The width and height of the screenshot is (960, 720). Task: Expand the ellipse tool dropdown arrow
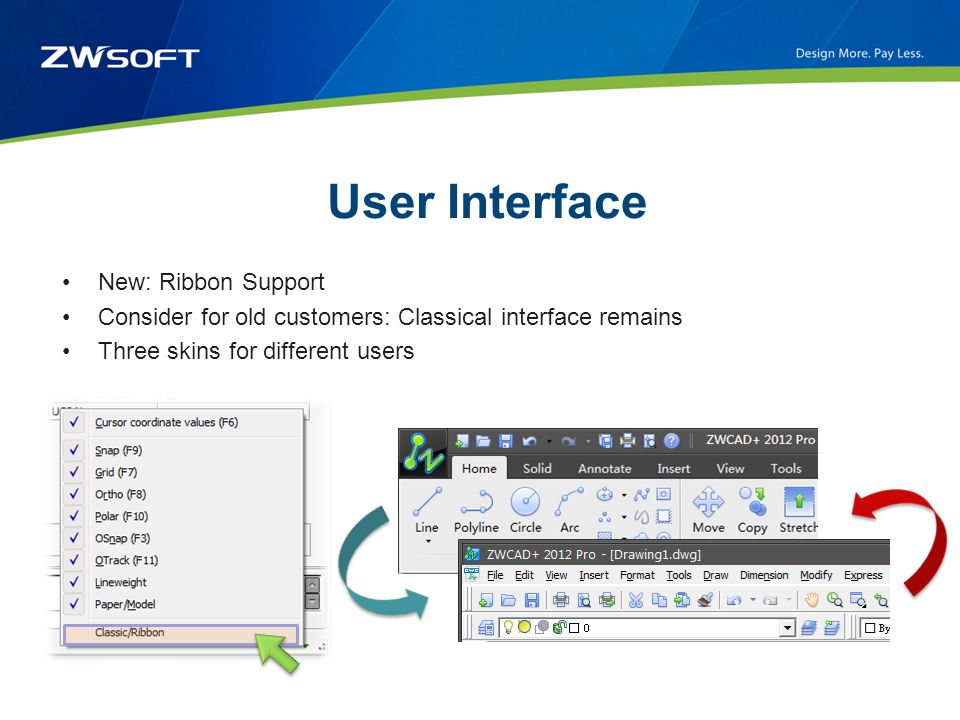coord(624,495)
